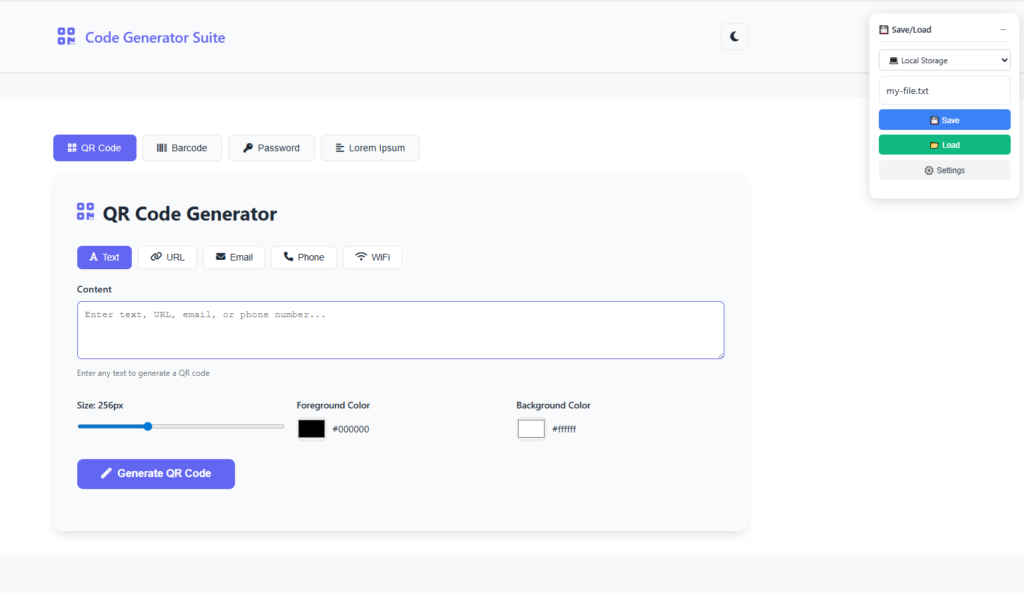The image size is (1024, 593).
Task: Select the WiFi content type
Action: [x=372, y=257]
